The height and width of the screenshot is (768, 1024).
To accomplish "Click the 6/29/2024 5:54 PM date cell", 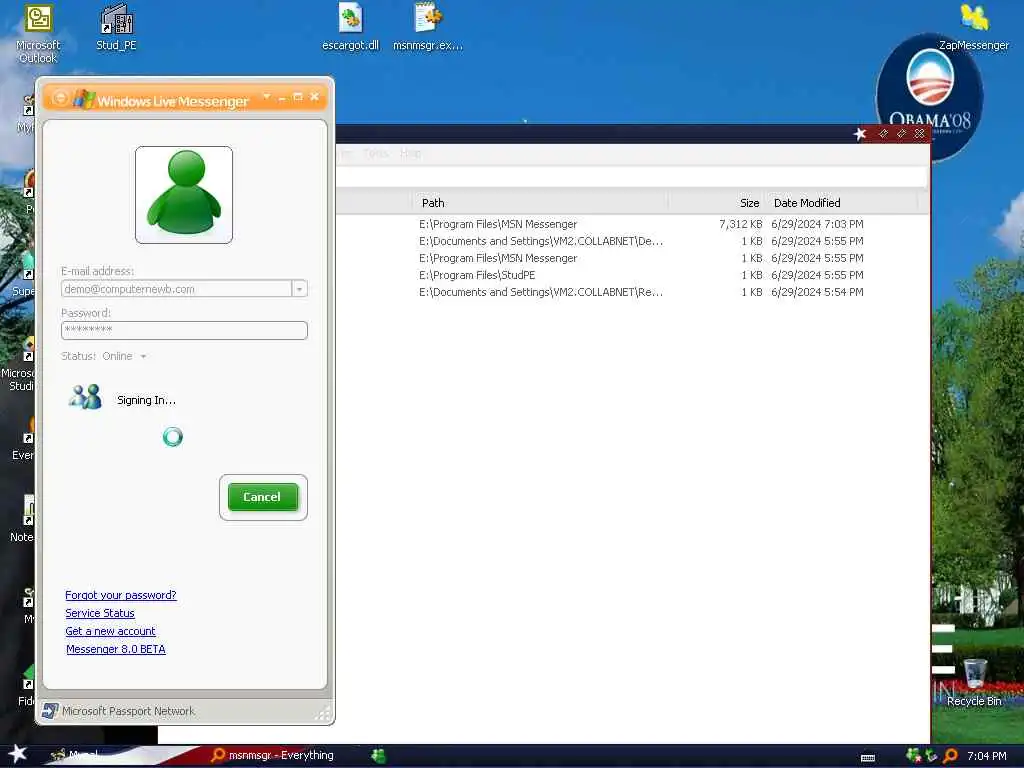I will [817, 292].
